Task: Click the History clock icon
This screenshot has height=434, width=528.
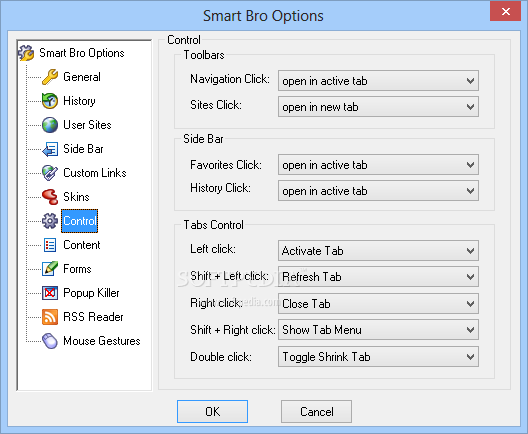Action: click(50, 101)
